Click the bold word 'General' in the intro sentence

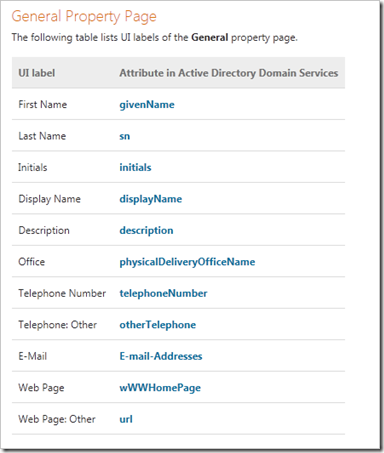pos(210,37)
